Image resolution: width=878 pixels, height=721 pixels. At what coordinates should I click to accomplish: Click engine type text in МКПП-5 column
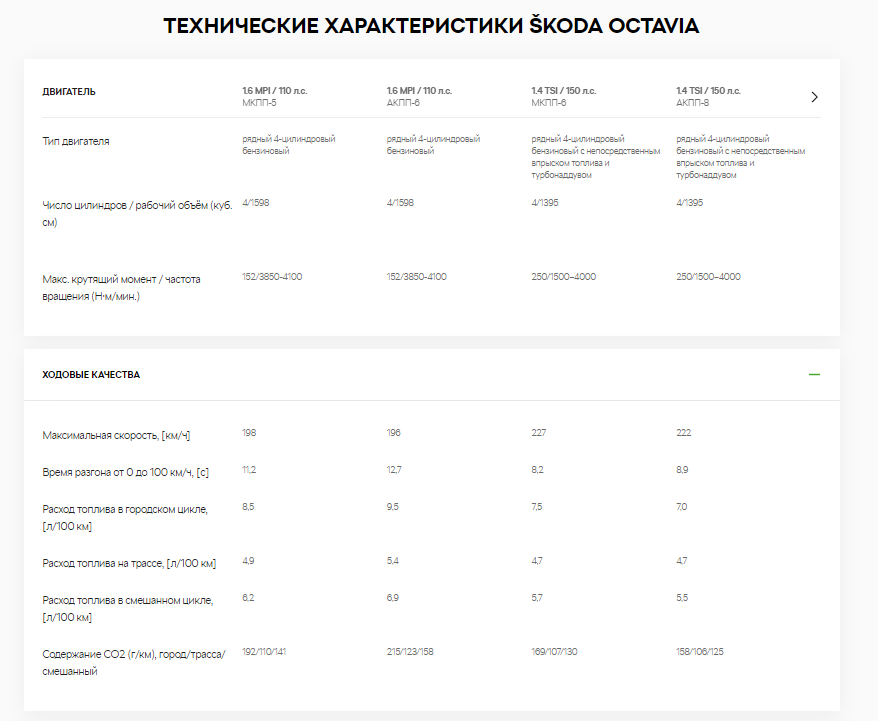click(289, 144)
